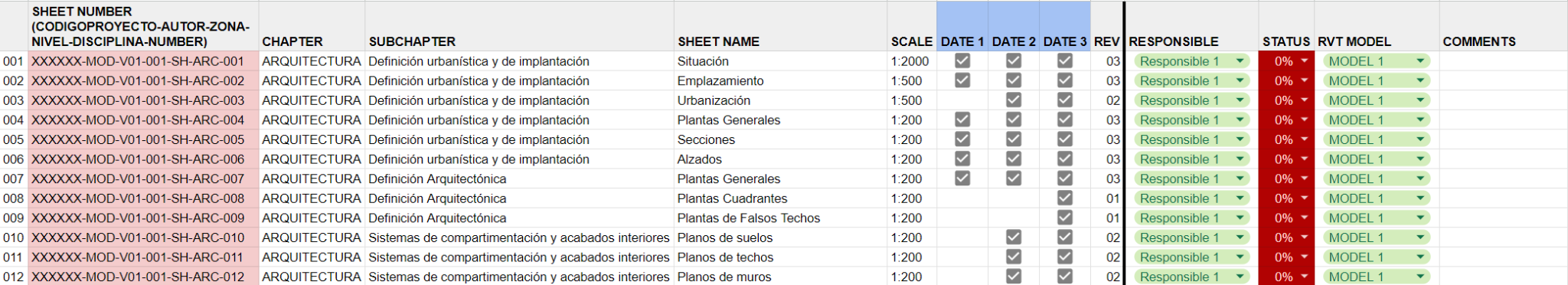Open the 0% status dropdown for Emplazamiento
The image size is (1568, 285).
[1286, 80]
